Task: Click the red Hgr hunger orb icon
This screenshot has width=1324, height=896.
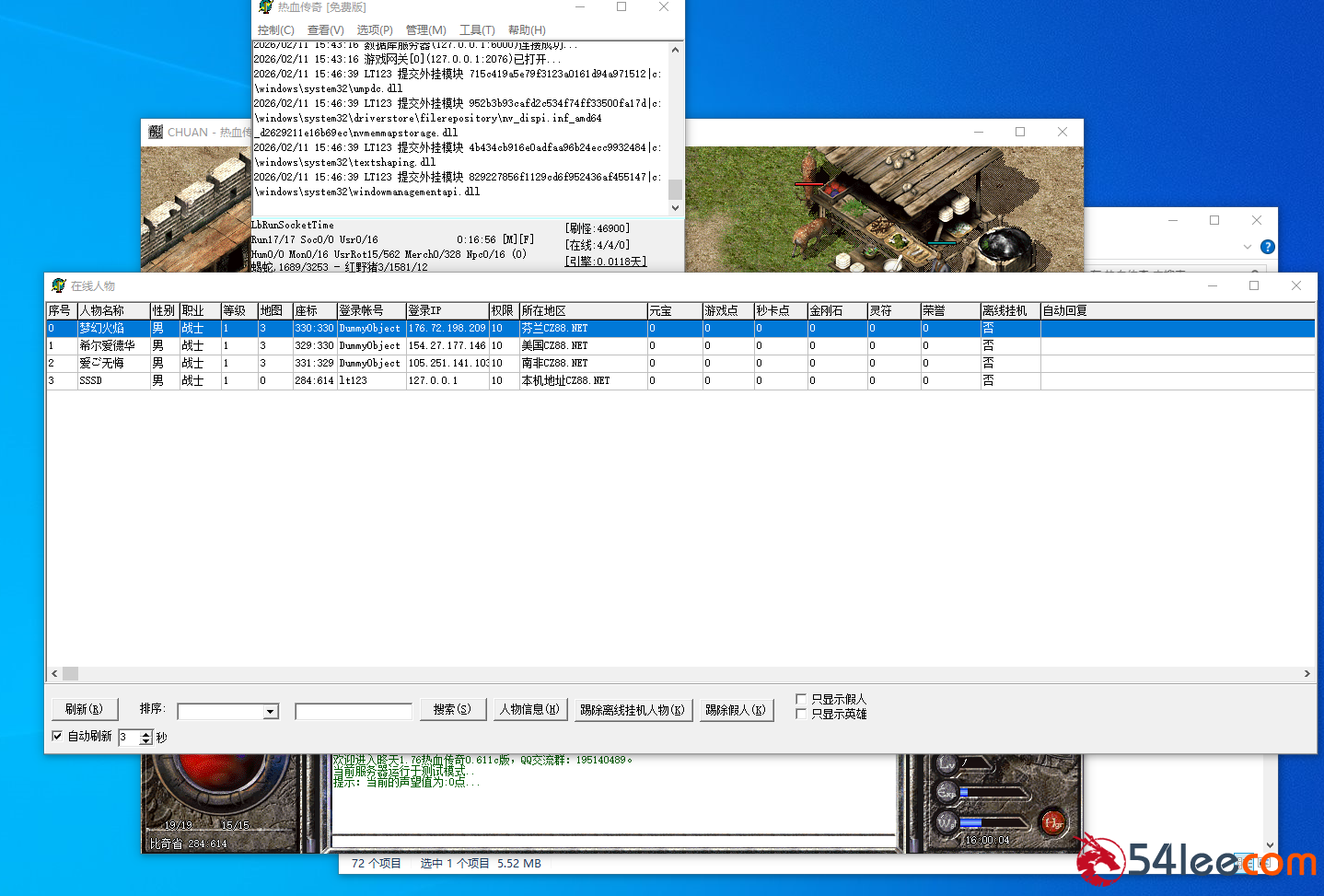Action: click(x=1052, y=821)
